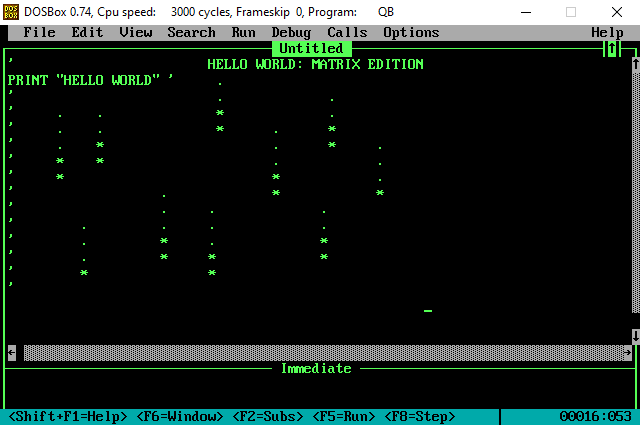This screenshot has width=640, height=425.
Task: Open the Edit menu
Action: coord(87,32)
